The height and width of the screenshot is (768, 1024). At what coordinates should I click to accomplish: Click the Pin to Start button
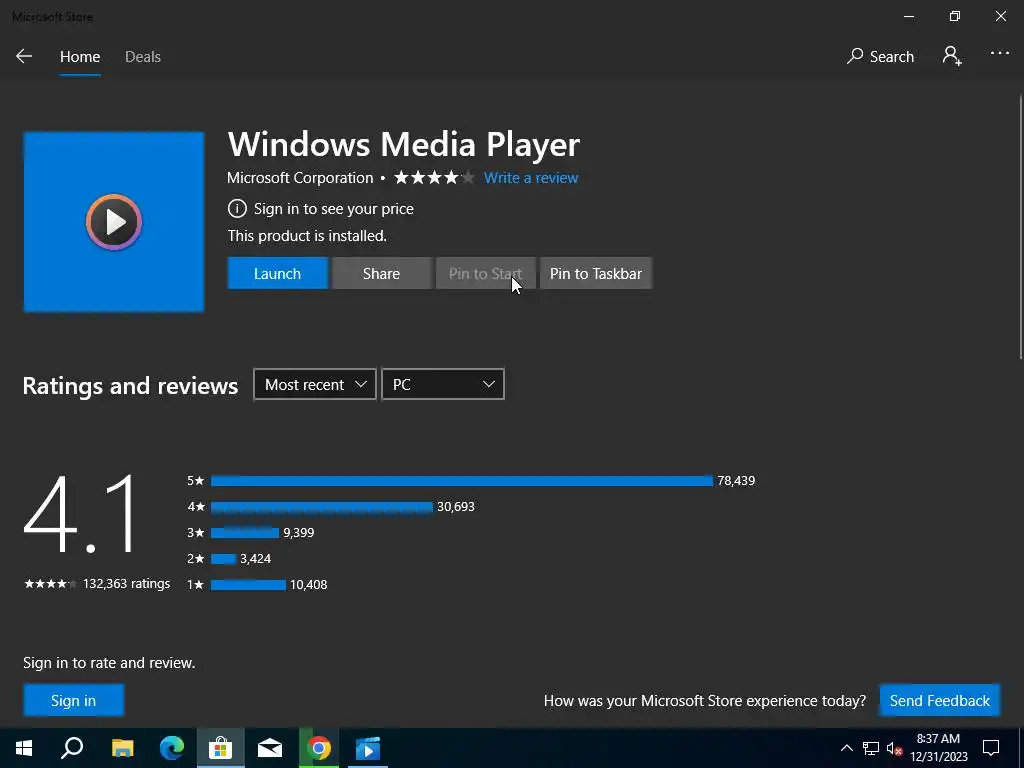pyautogui.click(x=485, y=274)
